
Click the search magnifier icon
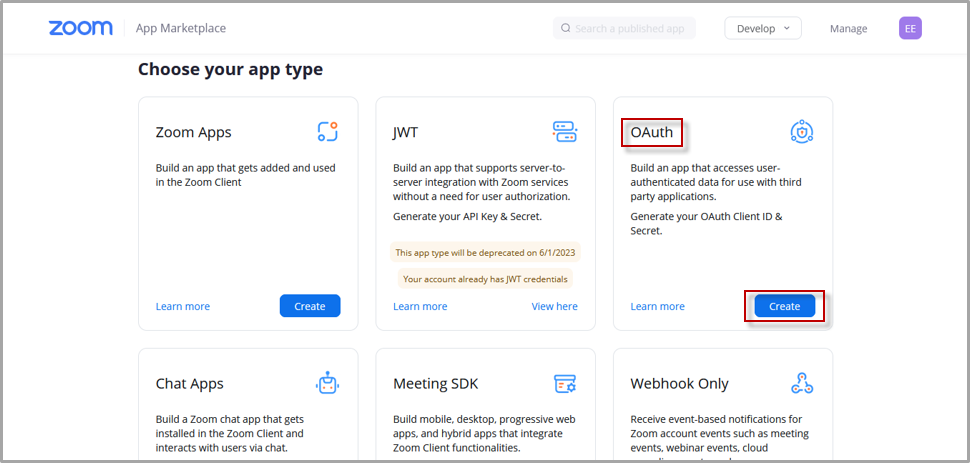pos(565,28)
